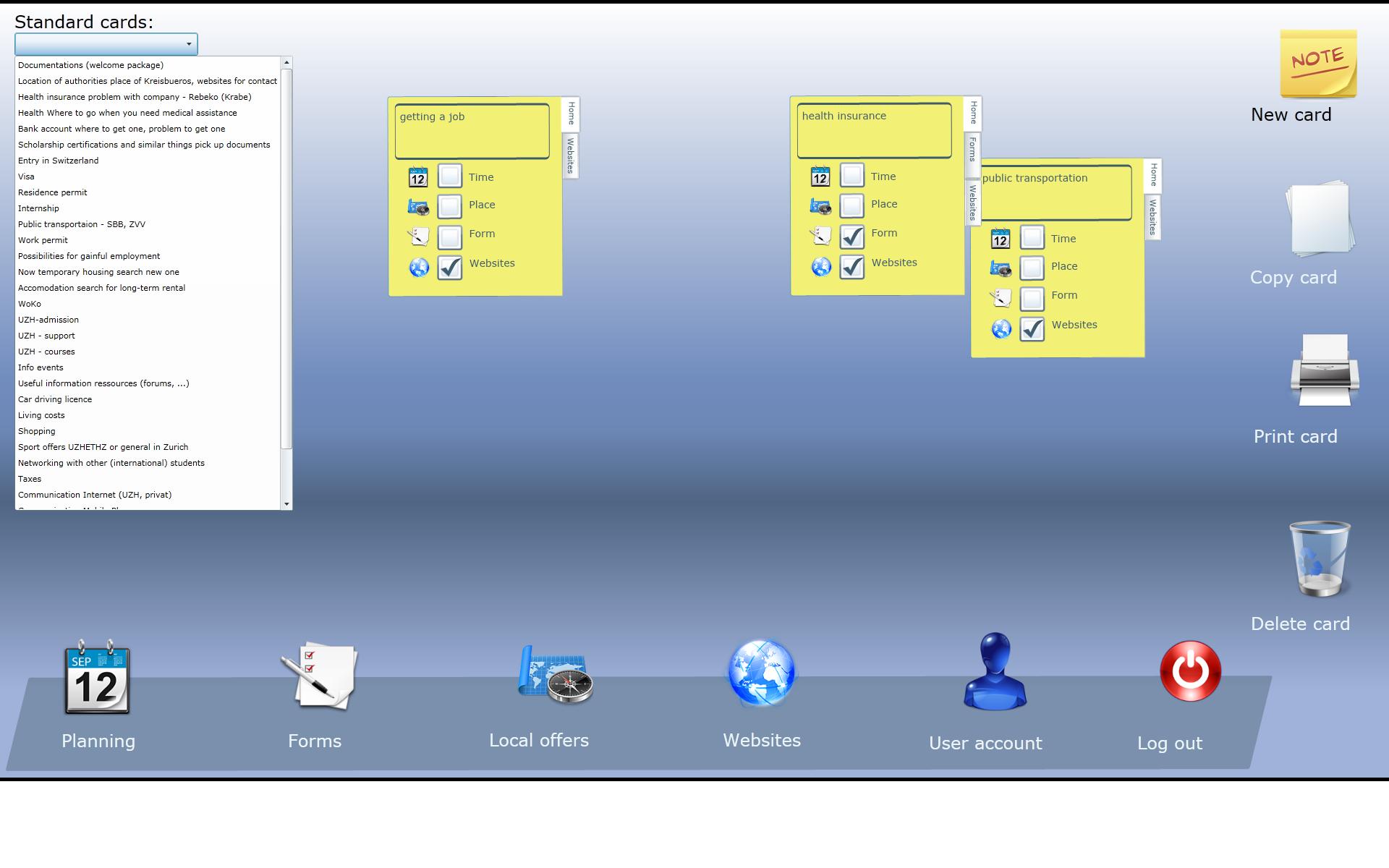Click form pen icon on health insurance card
Viewport: 1389px width, 868px height.
(x=820, y=236)
